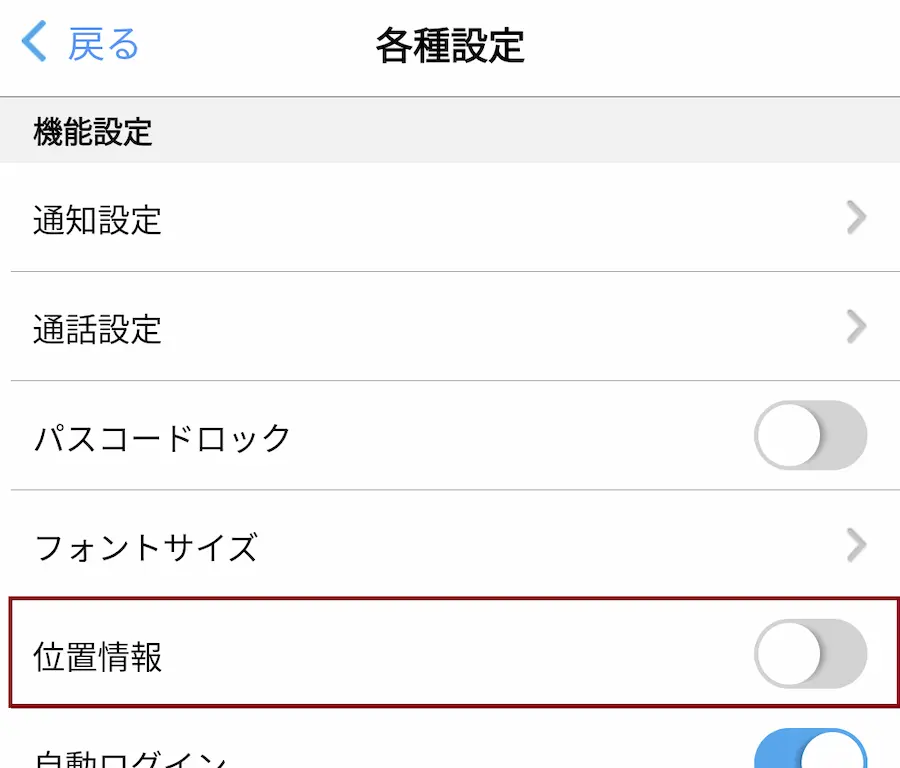
Task: Select the 通話設定 menu label
Action: point(97,329)
